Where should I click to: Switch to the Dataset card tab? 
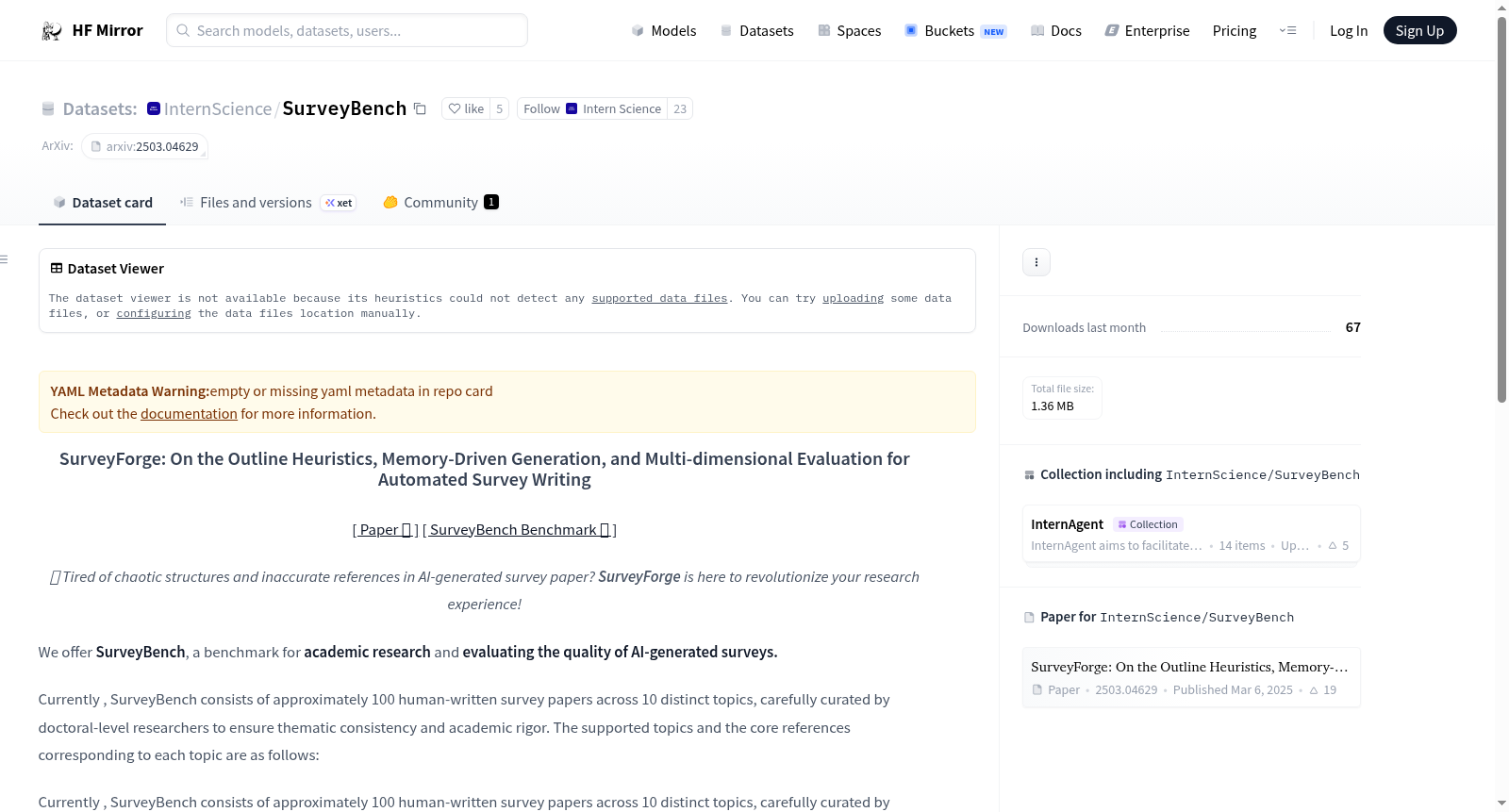coord(103,203)
